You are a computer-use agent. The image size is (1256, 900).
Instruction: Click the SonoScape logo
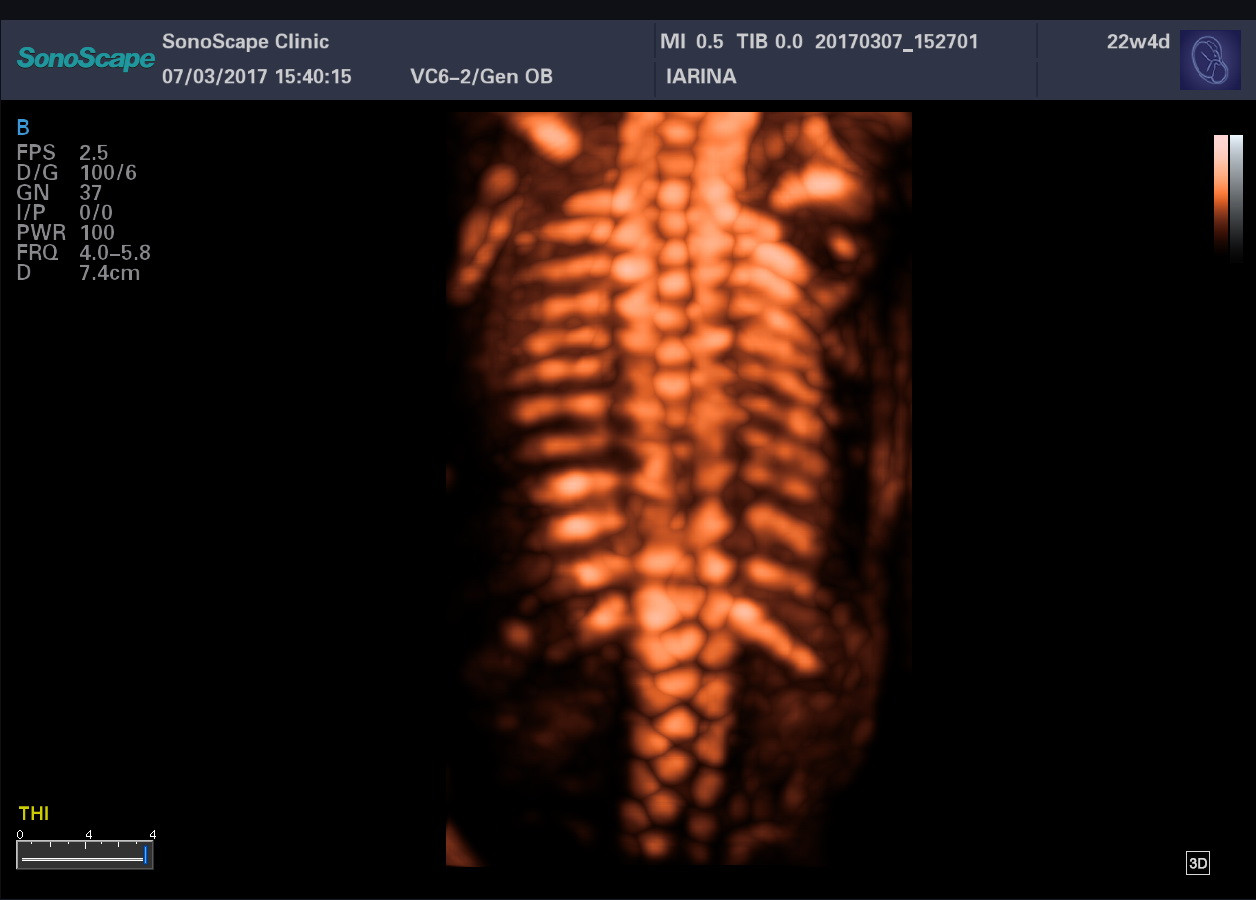86,59
